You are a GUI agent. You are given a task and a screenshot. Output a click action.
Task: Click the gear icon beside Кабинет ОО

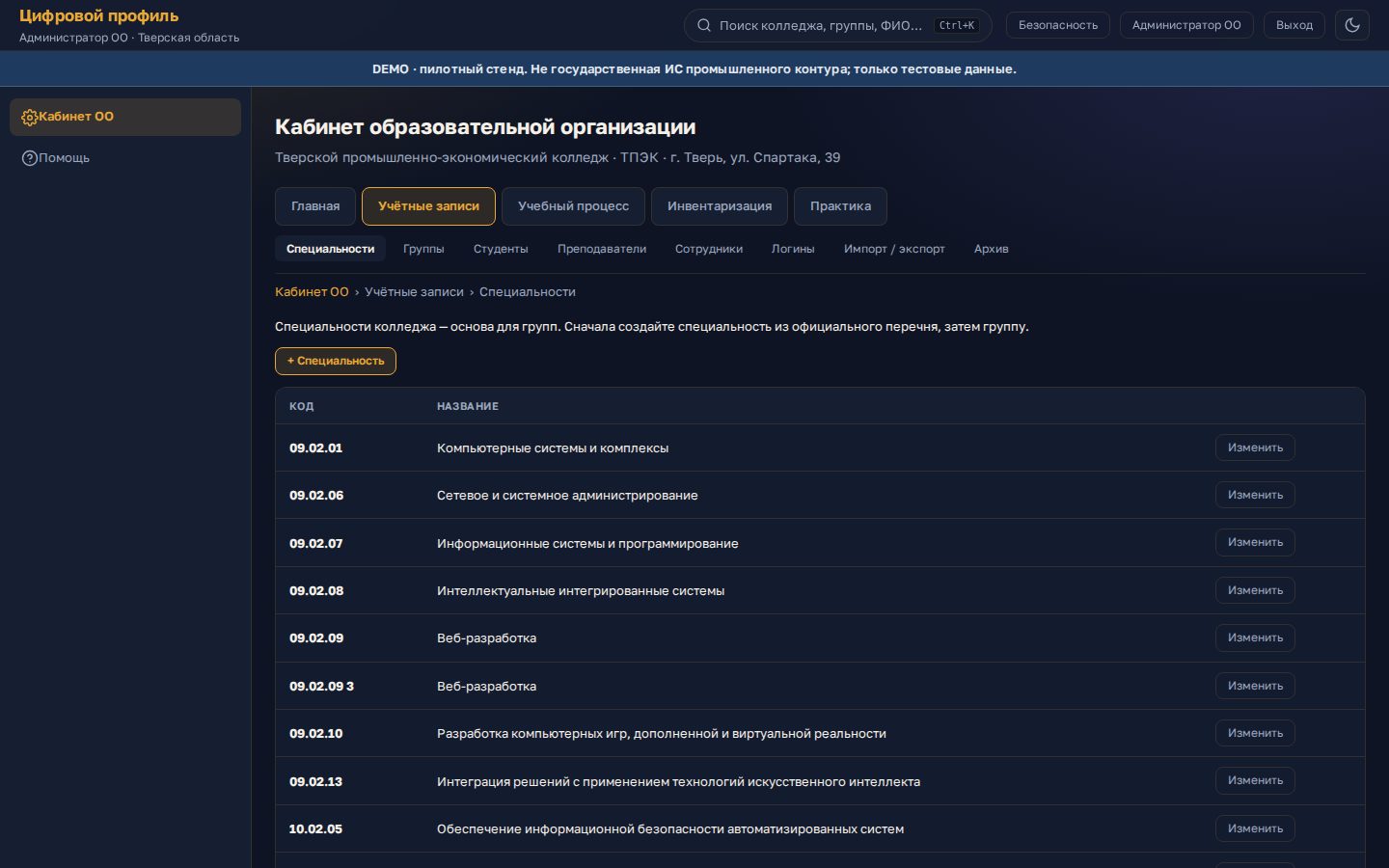29,117
